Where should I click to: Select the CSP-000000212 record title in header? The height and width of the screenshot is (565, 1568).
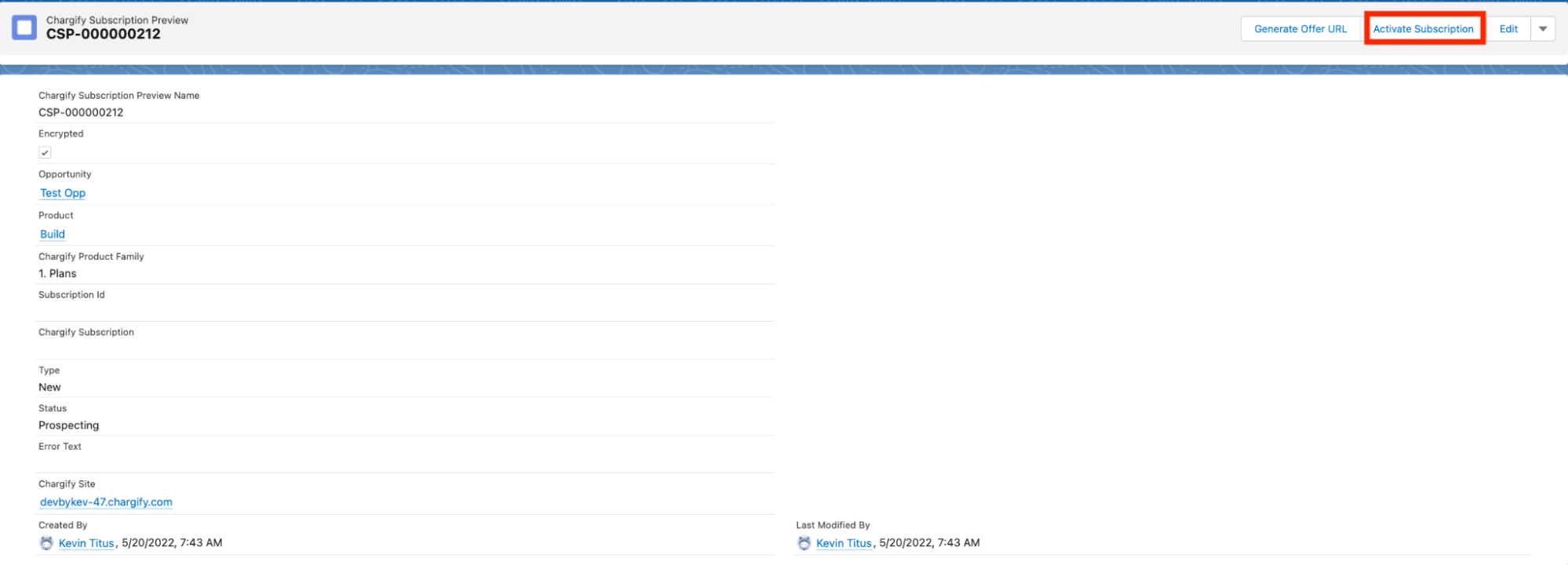104,35
